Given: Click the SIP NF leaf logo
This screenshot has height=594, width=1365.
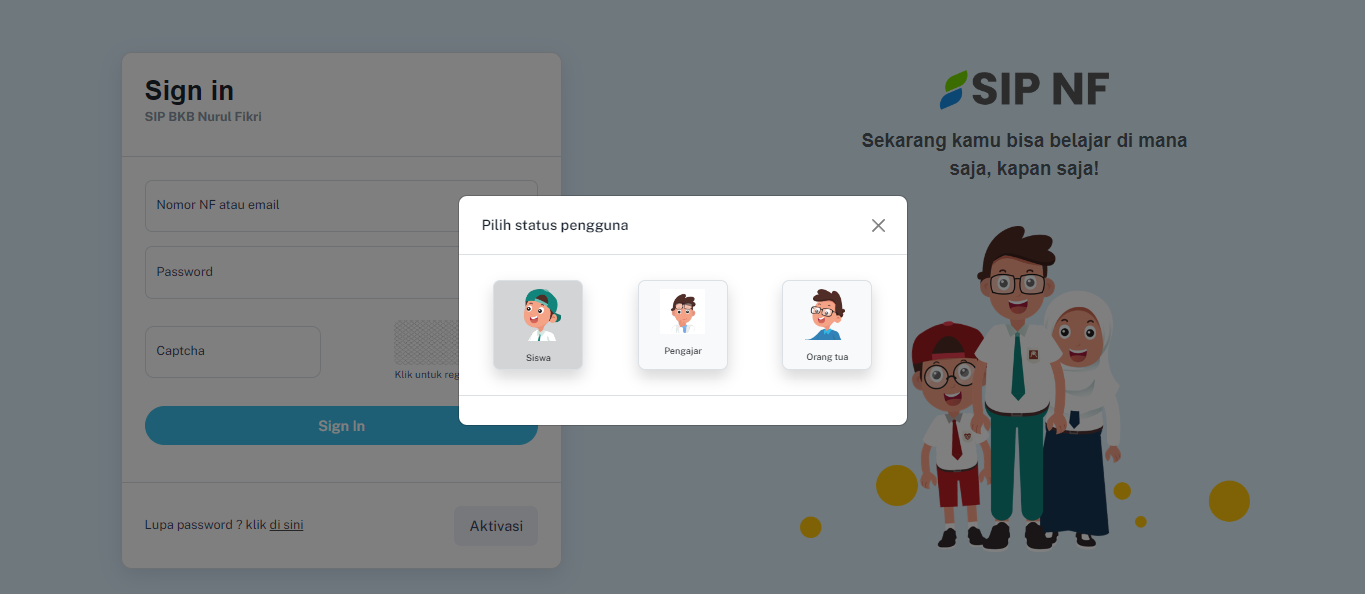Looking at the screenshot, I should click(953, 90).
